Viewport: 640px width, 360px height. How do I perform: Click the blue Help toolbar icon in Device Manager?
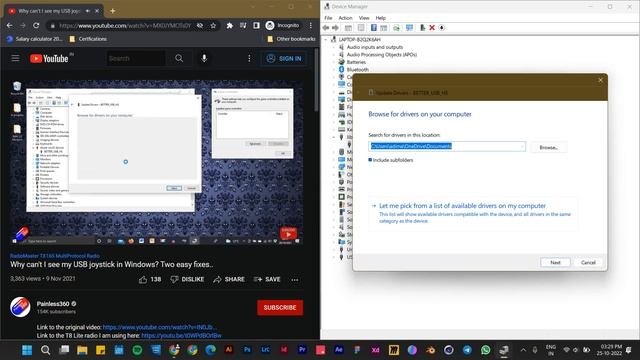[x=373, y=28]
